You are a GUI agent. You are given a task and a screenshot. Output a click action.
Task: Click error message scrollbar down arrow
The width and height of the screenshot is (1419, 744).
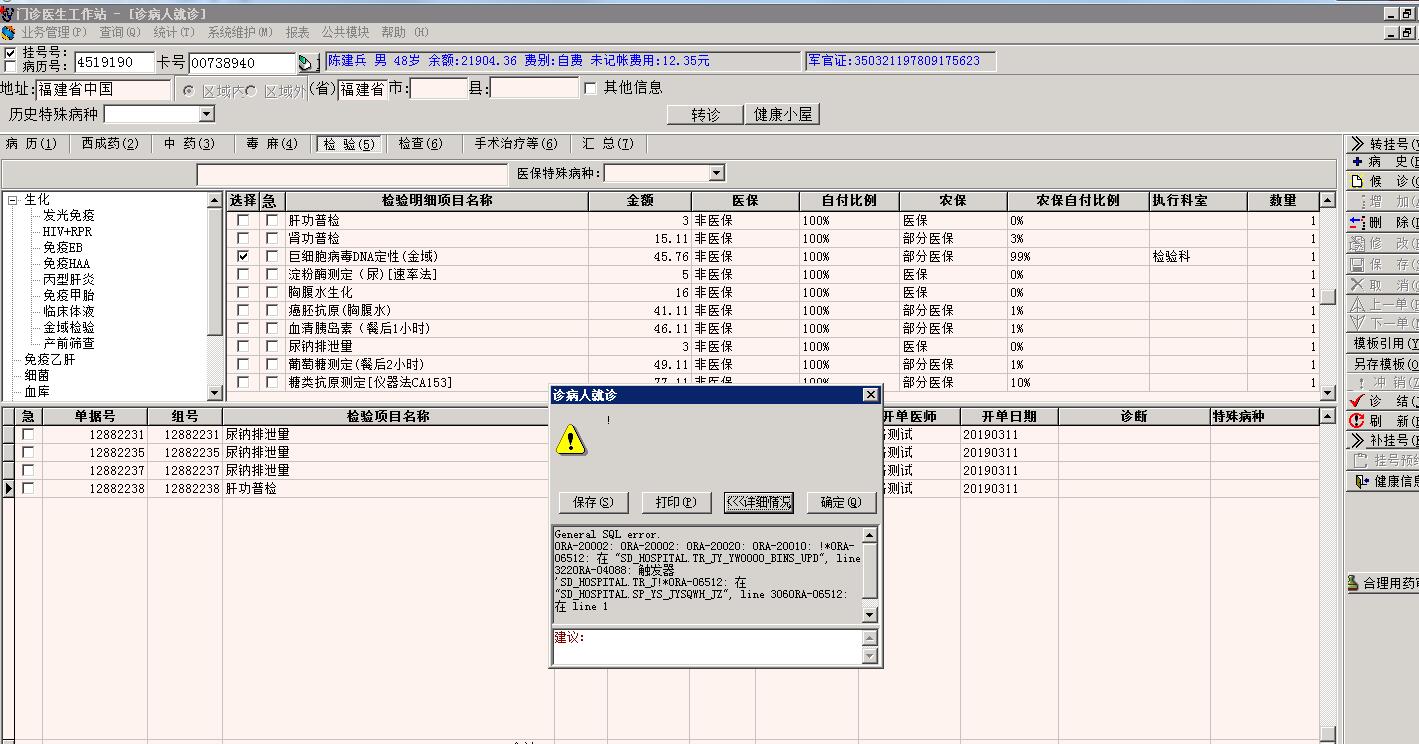click(x=870, y=614)
